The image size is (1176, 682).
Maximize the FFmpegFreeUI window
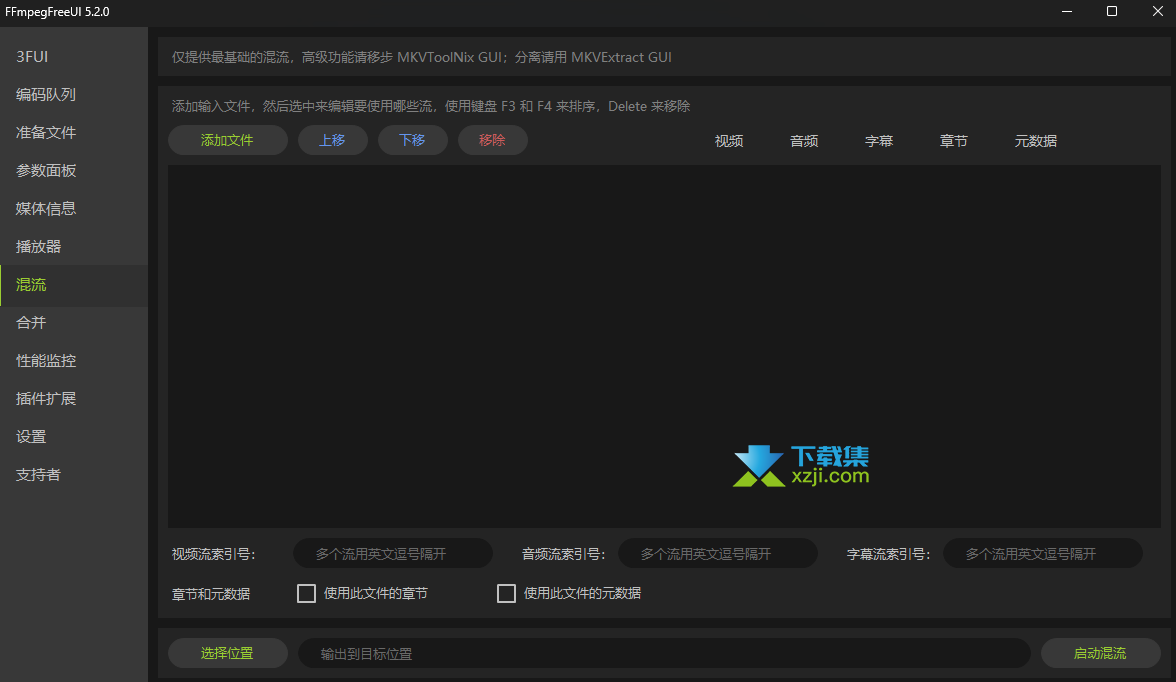pos(1112,11)
